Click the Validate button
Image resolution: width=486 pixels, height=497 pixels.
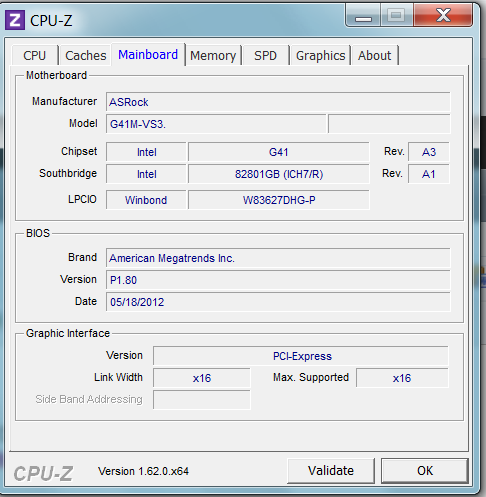(x=331, y=471)
